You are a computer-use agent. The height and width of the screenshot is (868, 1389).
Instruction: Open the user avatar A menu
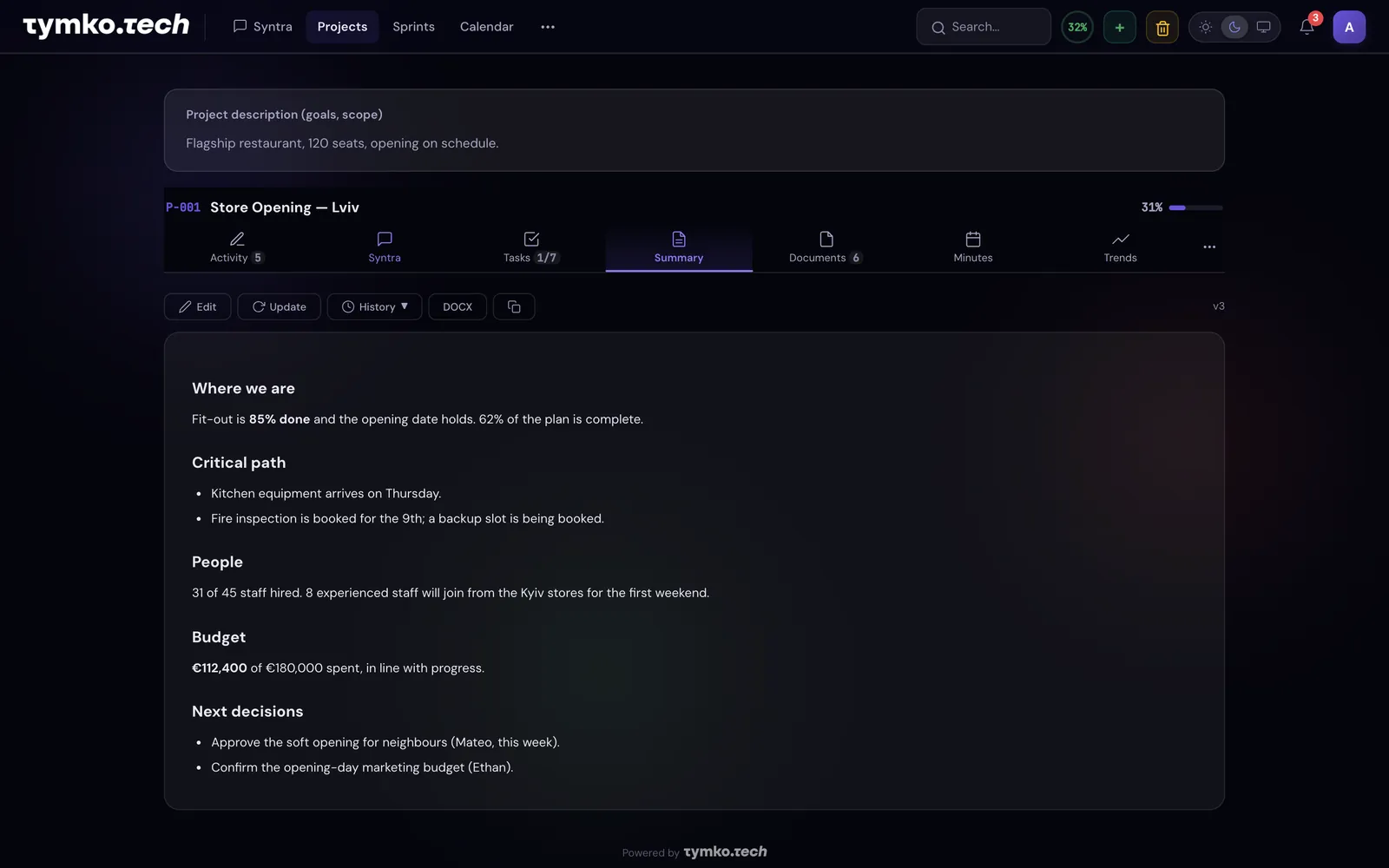pos(1349,27)
